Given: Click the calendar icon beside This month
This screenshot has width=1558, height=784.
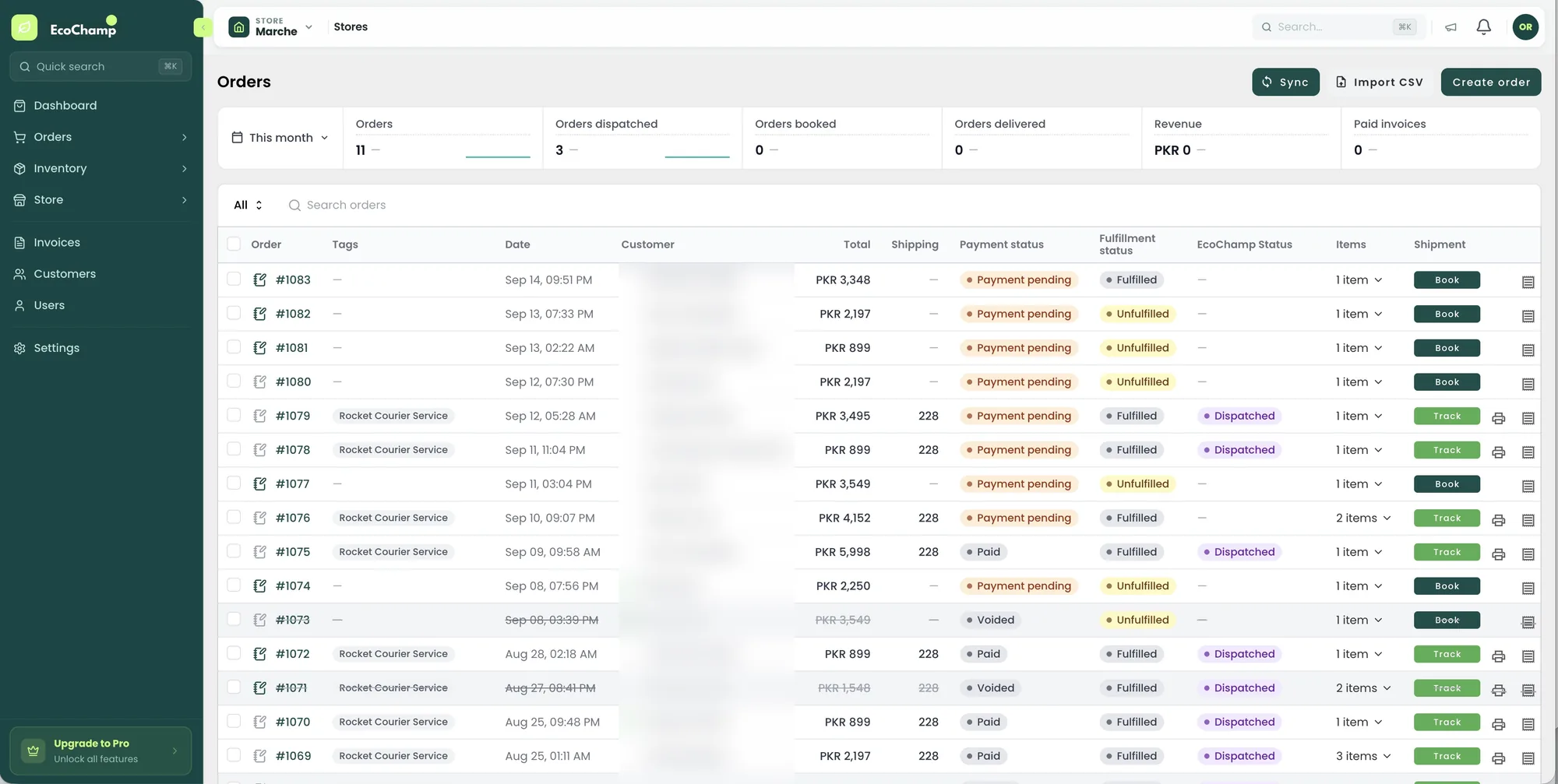Looking at the screenshot, I should click(x=238, y=137).
